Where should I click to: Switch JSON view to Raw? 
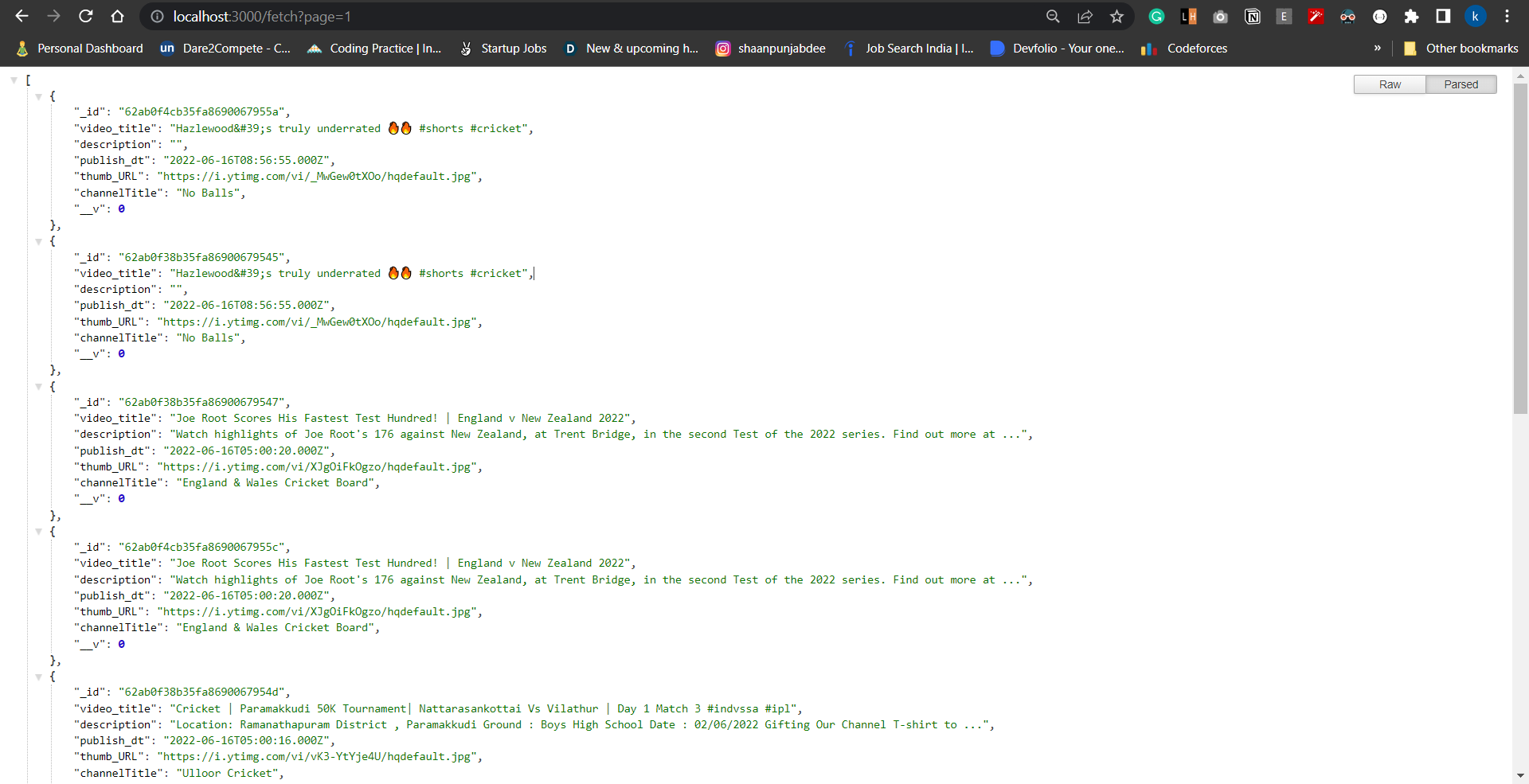(x=1390, y=84)
